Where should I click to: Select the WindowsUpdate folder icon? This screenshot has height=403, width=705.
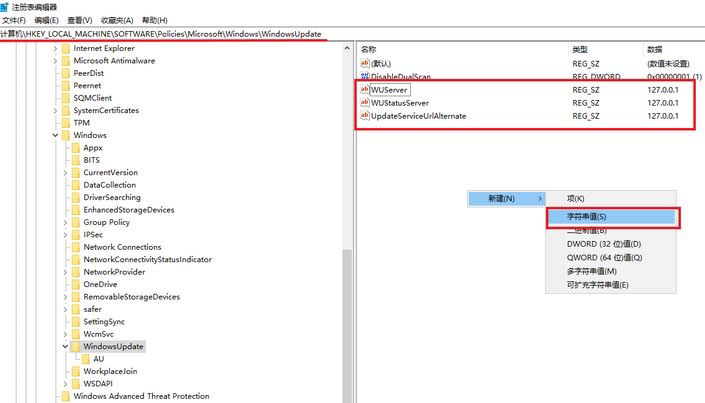[x=76, y=346]
